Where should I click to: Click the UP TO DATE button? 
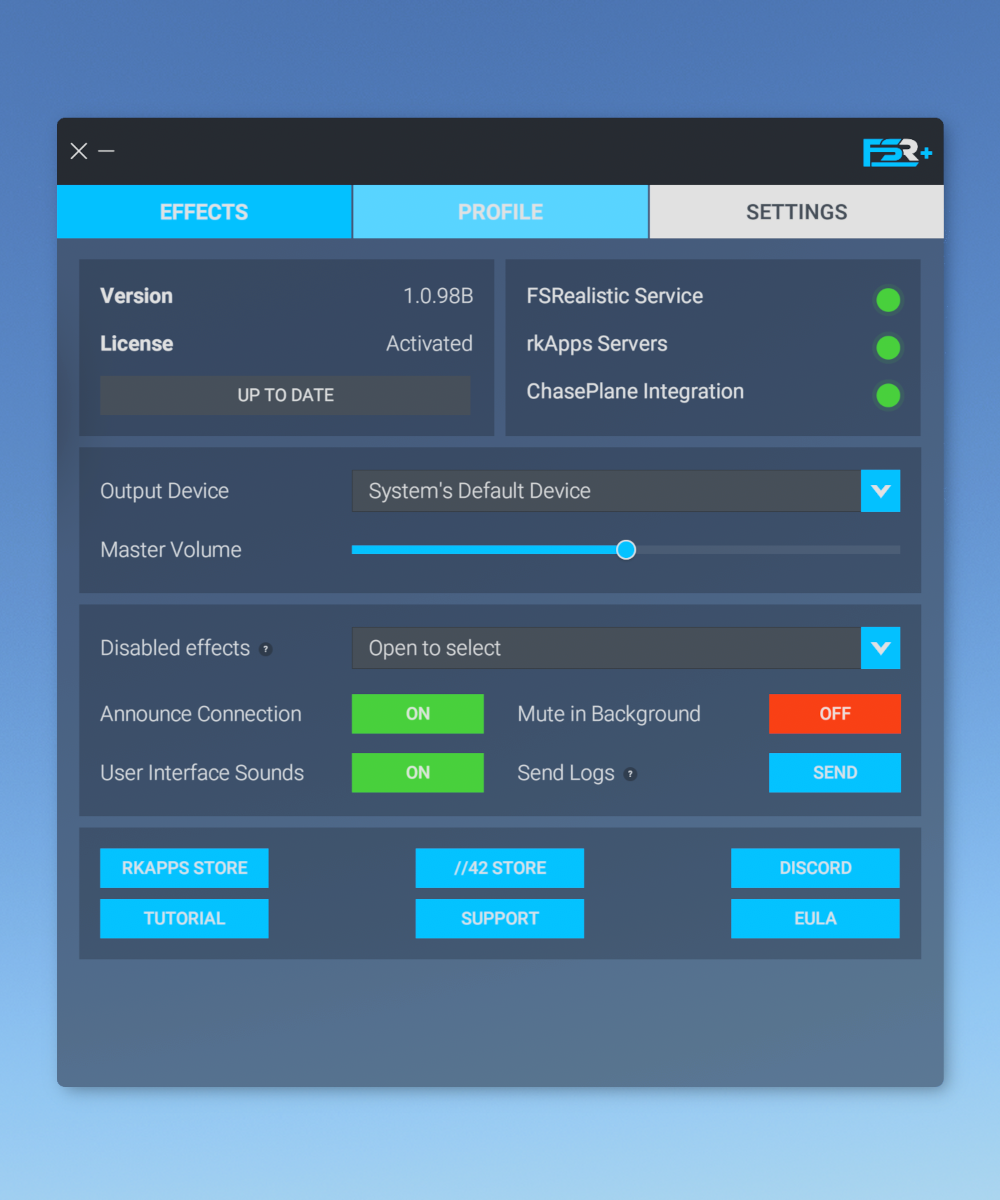tap(285, 395)
